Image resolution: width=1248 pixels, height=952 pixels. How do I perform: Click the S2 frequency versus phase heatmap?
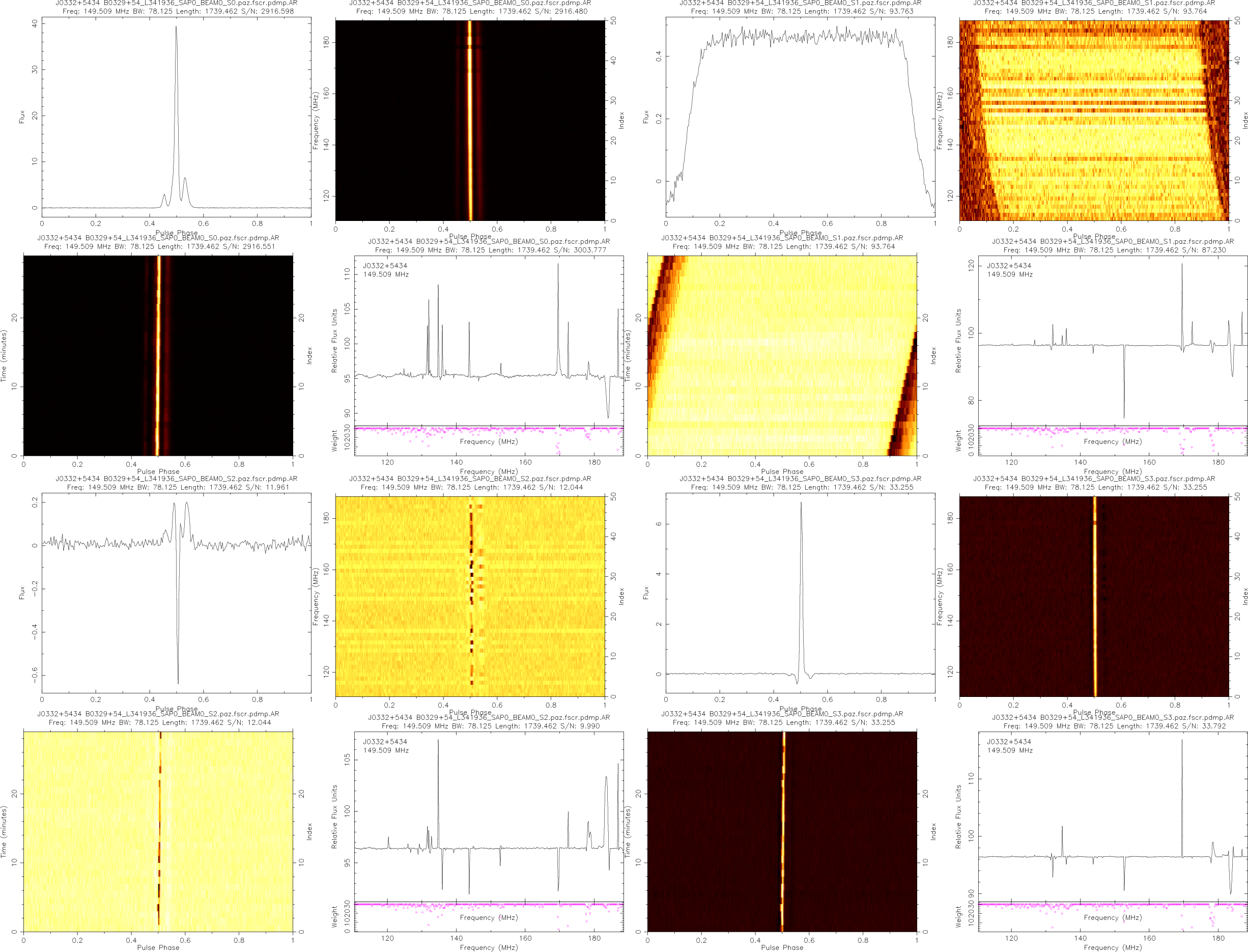pos(470,596)
